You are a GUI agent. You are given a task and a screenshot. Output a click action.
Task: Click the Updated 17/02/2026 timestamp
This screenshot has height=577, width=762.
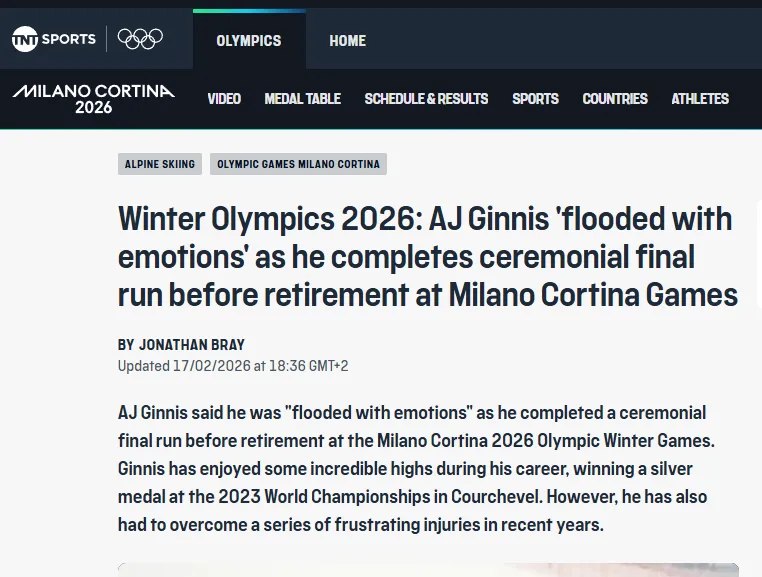tap(233, 366)
